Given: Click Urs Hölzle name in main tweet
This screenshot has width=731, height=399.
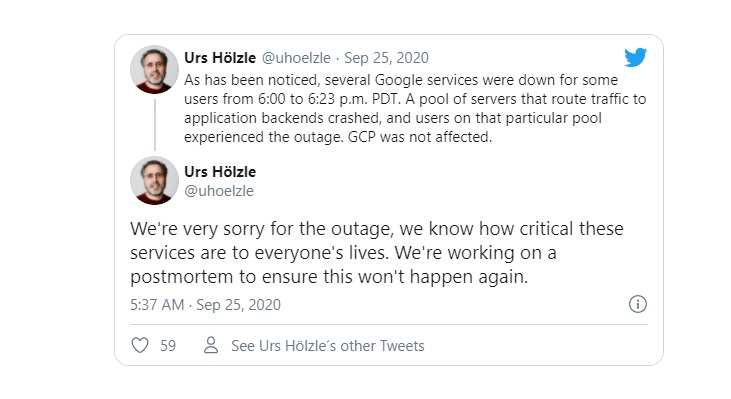Looking at the screenshot, I should point(220,172).
